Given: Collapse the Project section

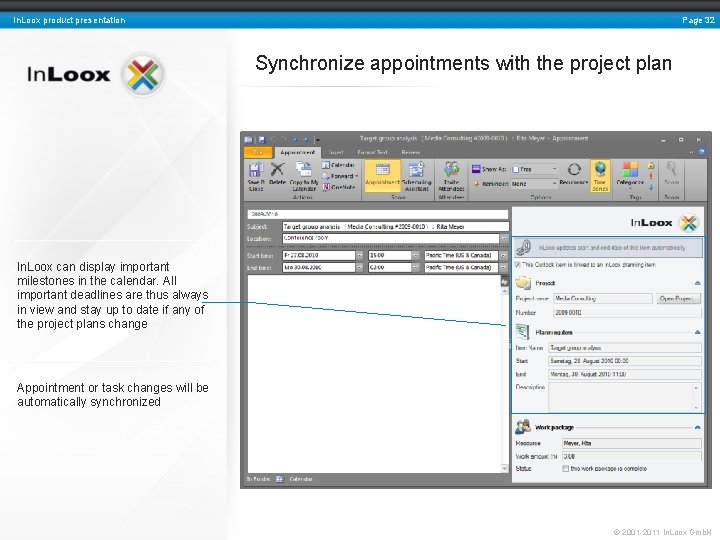Looking at the screenshot, I should pos(697,283).
